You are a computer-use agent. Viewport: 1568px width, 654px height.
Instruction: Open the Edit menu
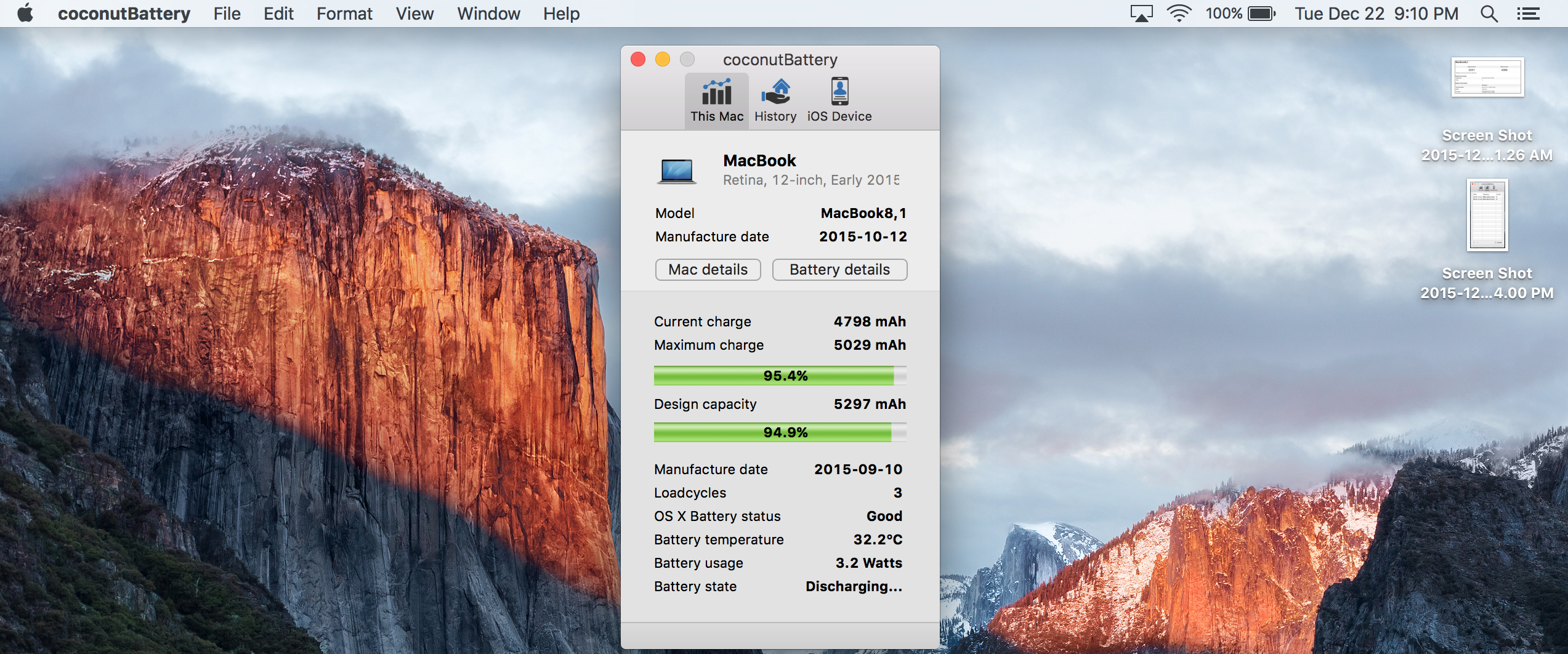[x=278, y=14]
